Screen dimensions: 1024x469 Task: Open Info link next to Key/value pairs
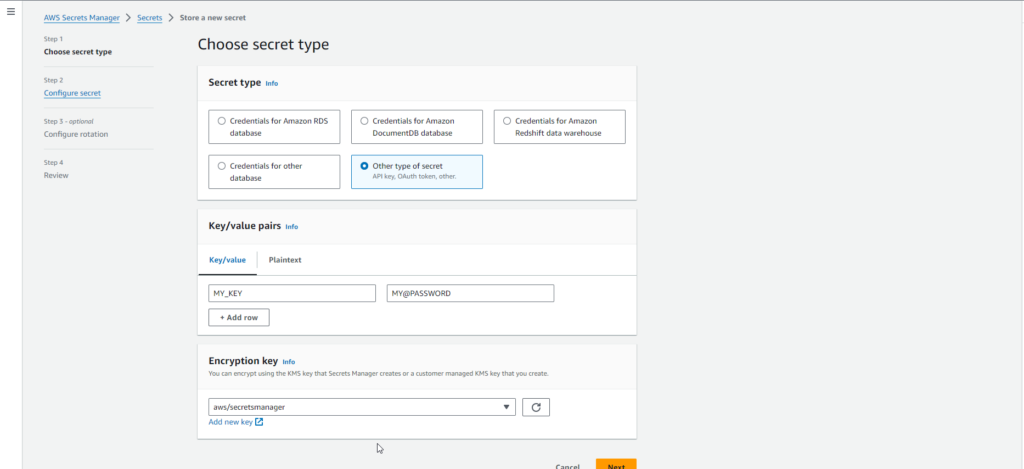coord(291,227)
